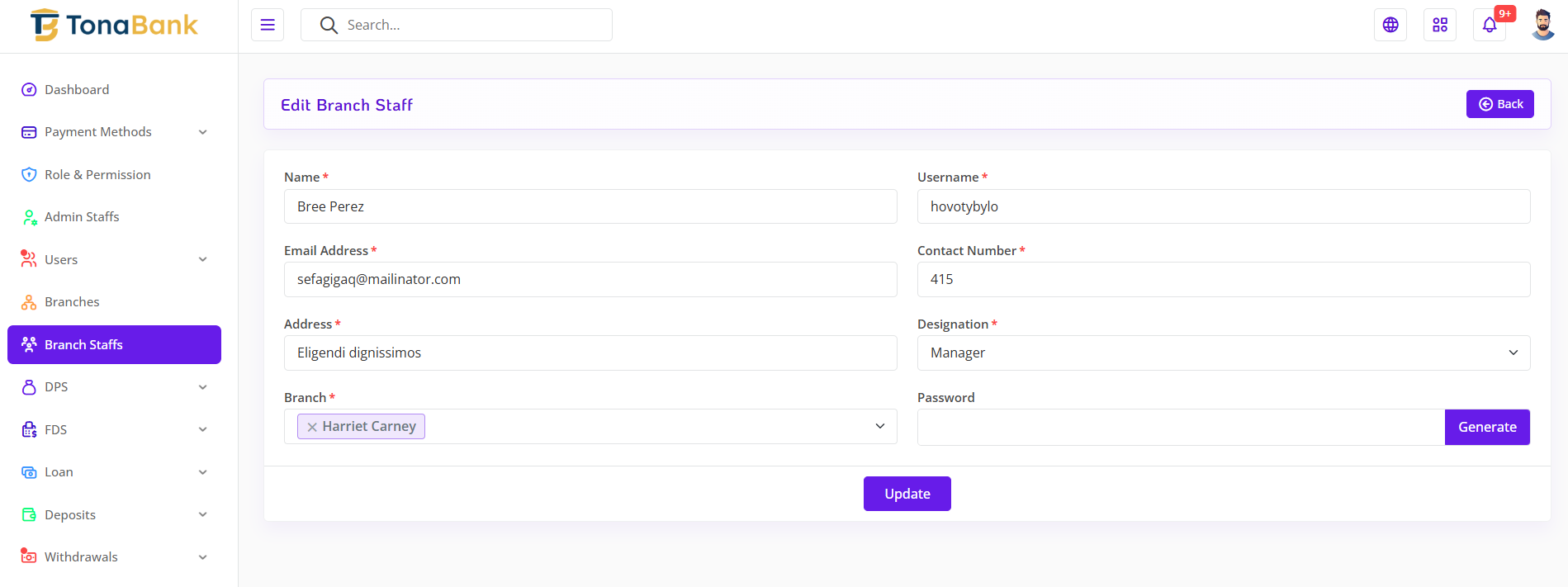Select Branches in the sidebar
The height and width of the screenshot is (587, 1568).
pyautogui.click(x=72, y=302)
